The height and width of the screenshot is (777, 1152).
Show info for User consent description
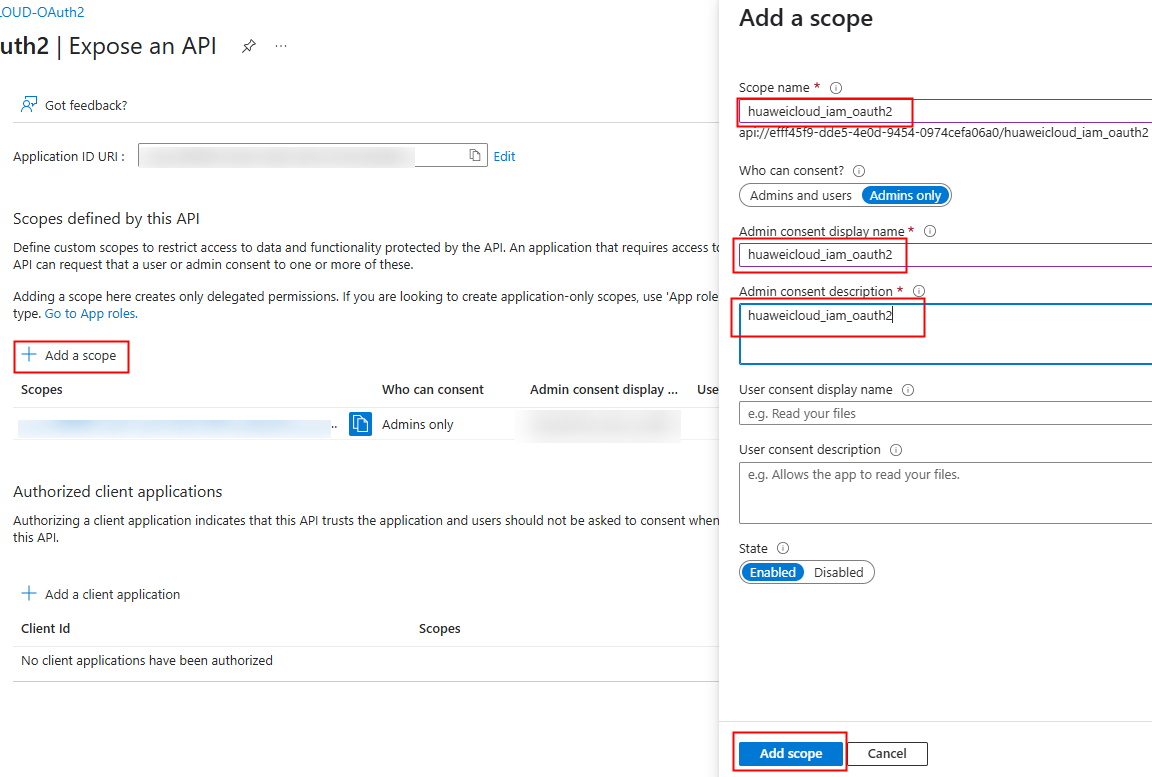pyautogui.click(x=896, y=450)
